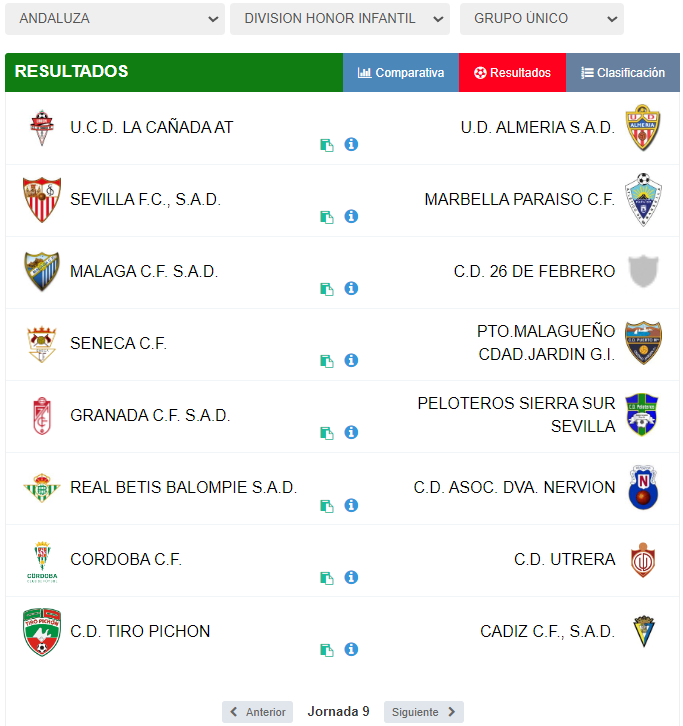Open the match report icon for Cordoba C.F.
Image resolution: width=683 pixels, height=726 pixels.
326,578
